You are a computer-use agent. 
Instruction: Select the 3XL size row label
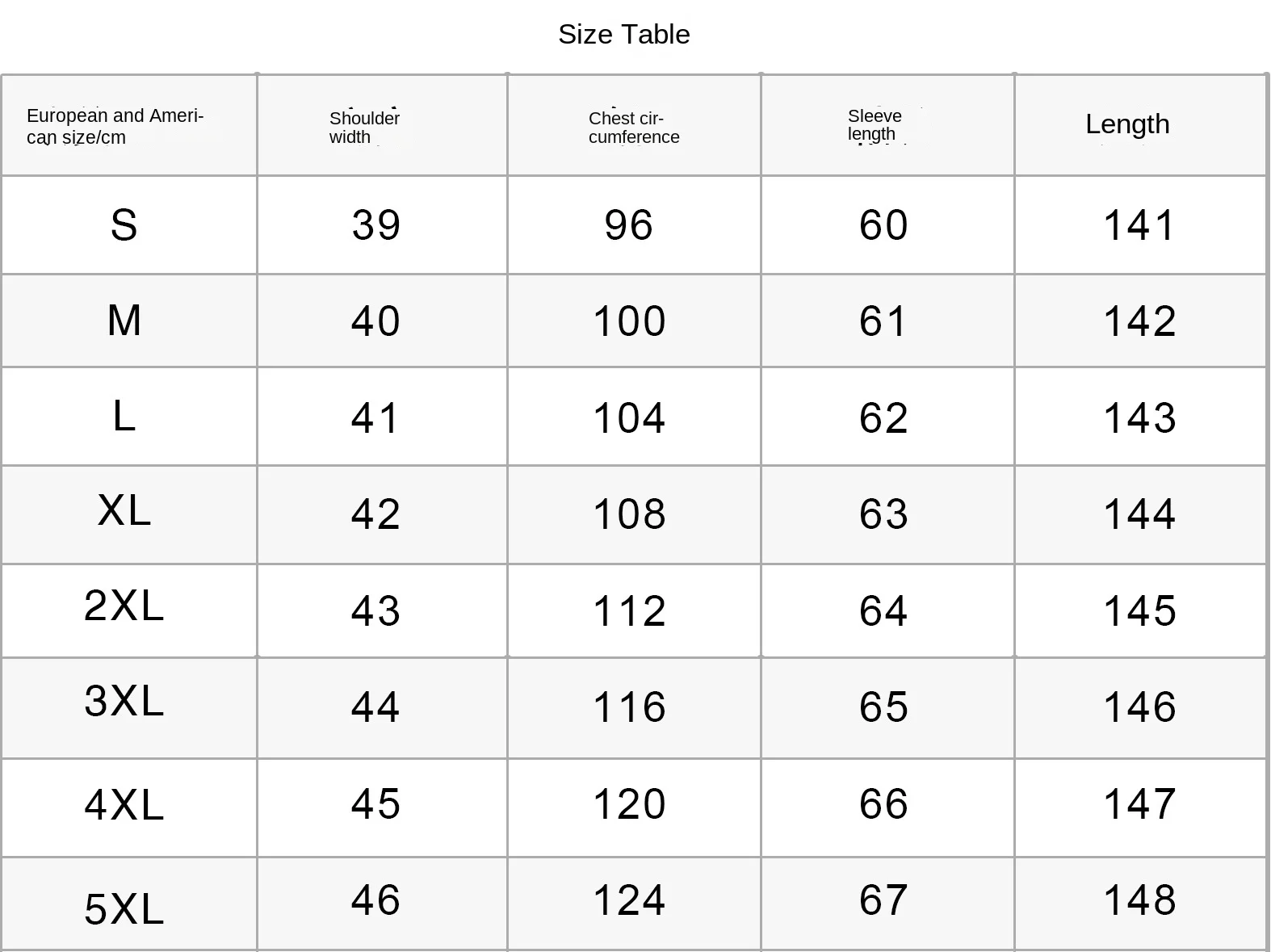click(124, 701)
